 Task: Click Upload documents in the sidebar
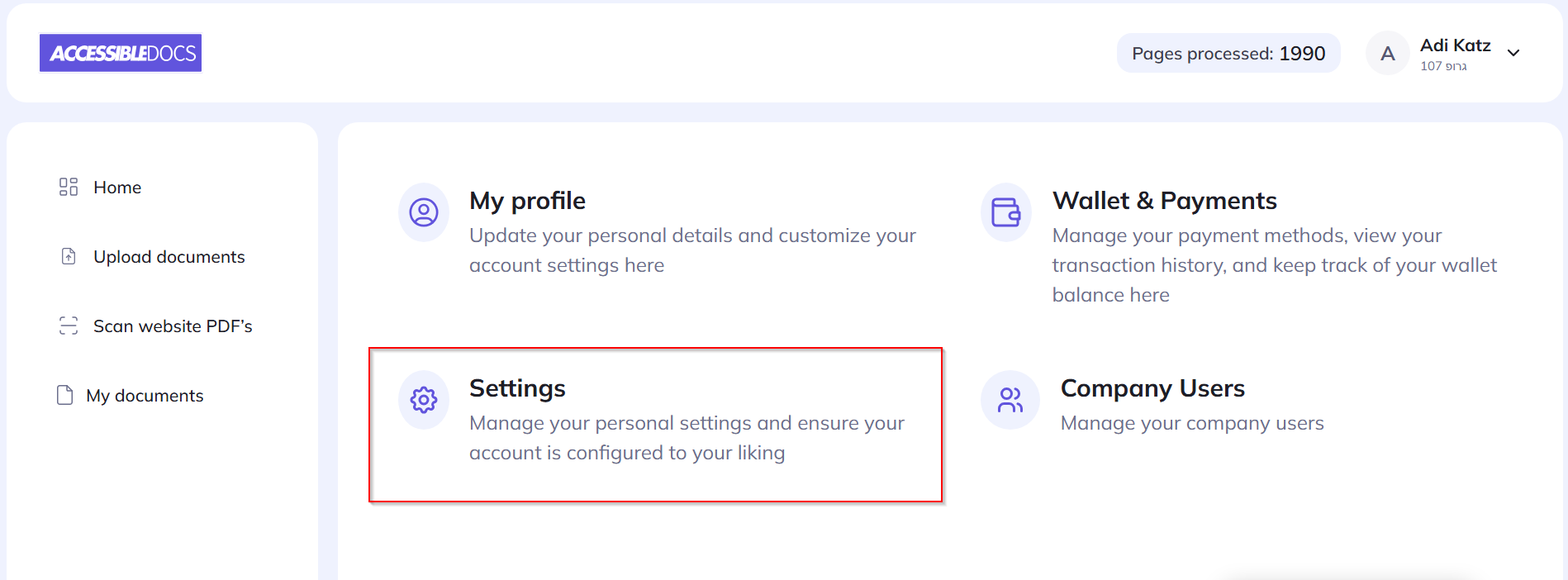click(169, 256)
